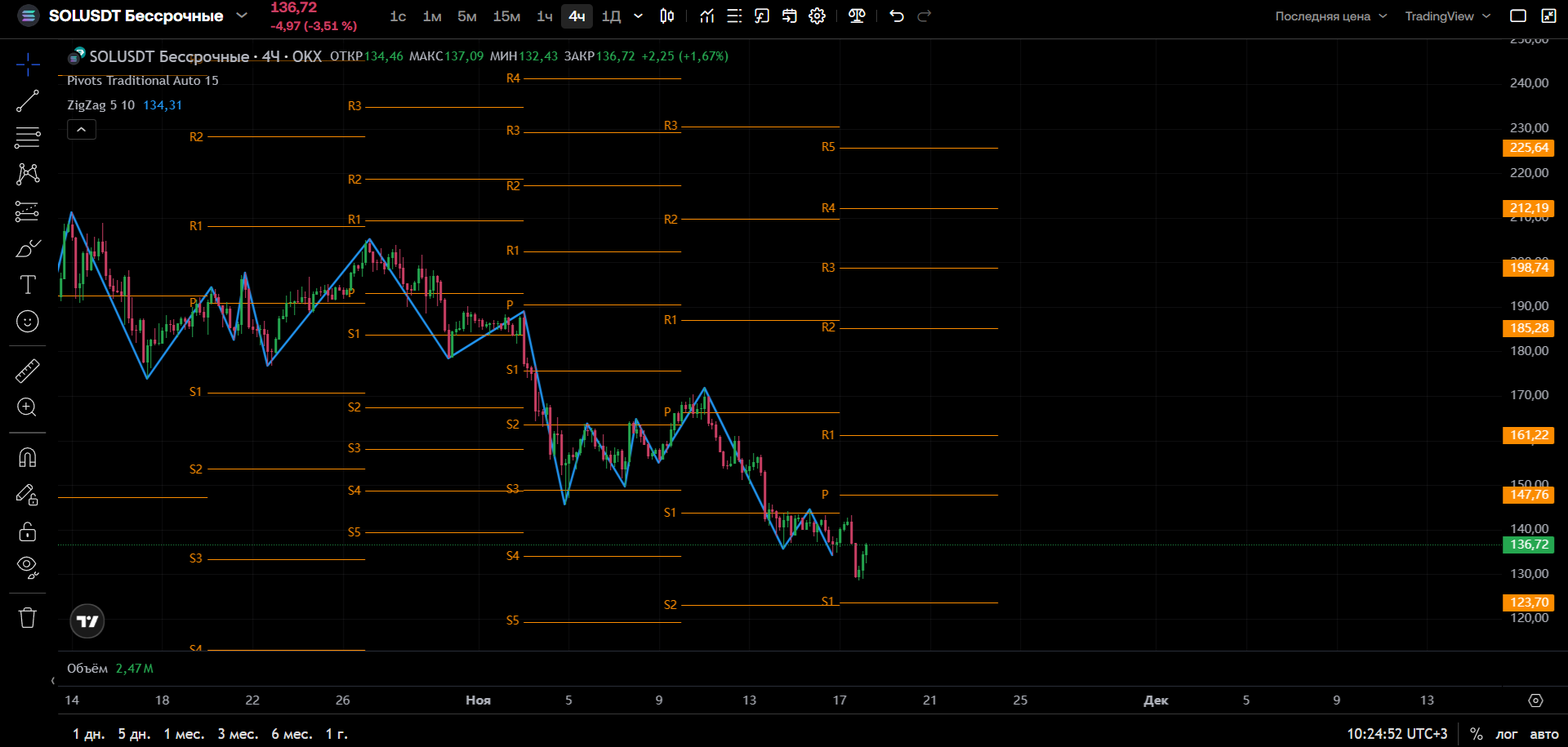Image resolution: width=1568 pixels, height=747 pixels.
Task: Switch to the 1ч timeframe
Action: (545, 16)
